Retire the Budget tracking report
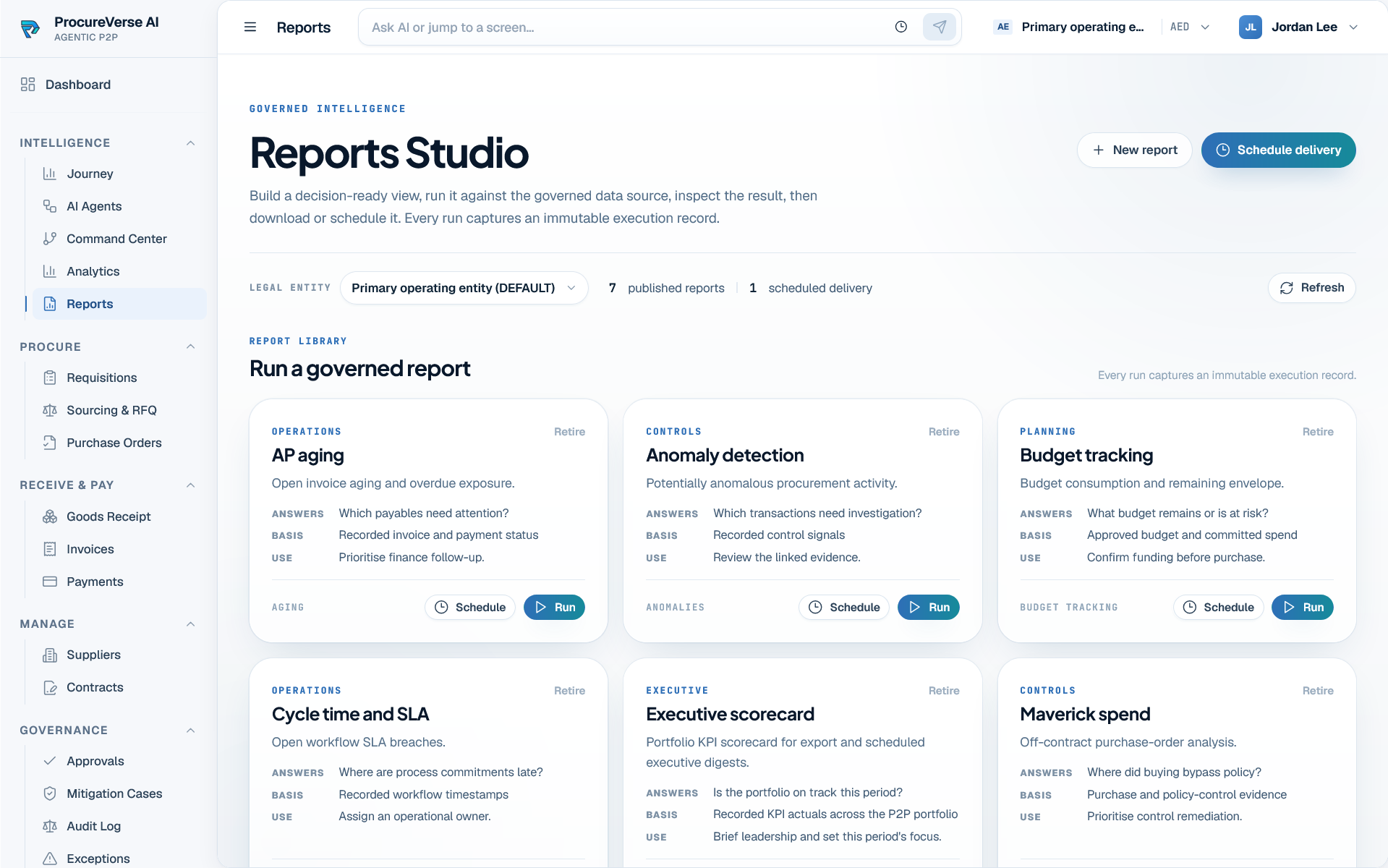This screenshot has width=1388, height=868. 1318,432
